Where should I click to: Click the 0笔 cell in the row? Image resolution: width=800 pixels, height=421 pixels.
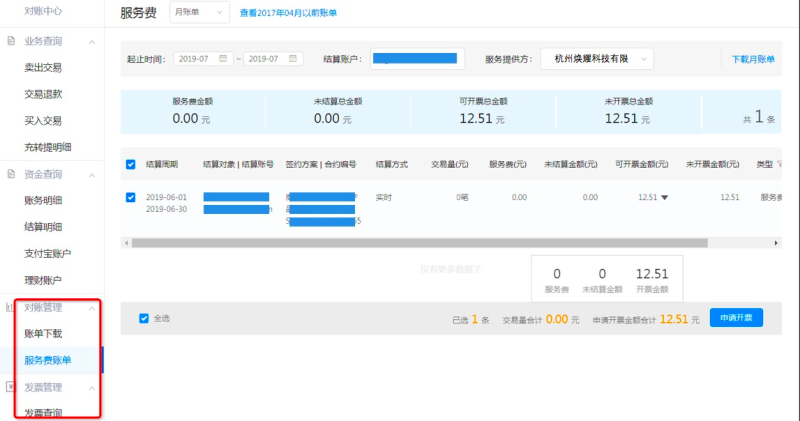click(x=462, y=197)
